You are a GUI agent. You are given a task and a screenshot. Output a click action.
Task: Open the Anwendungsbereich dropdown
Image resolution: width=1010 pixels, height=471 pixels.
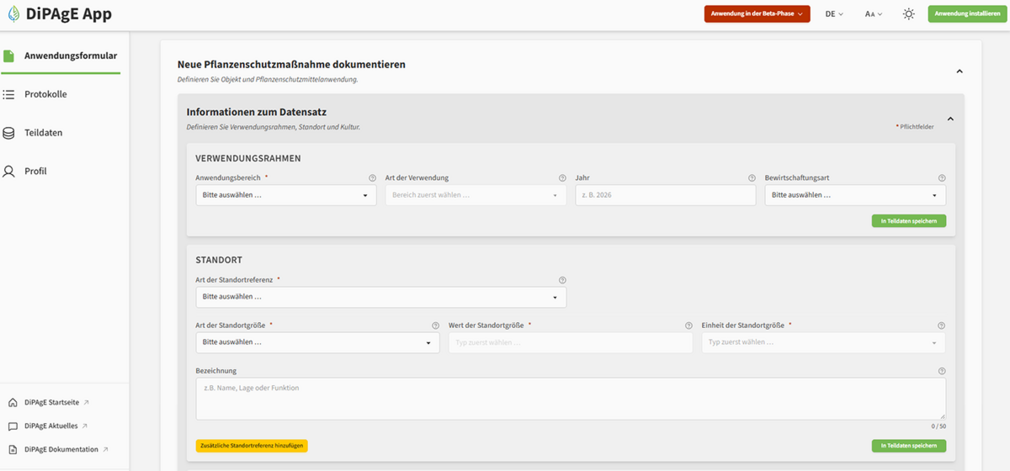point(286,195)
